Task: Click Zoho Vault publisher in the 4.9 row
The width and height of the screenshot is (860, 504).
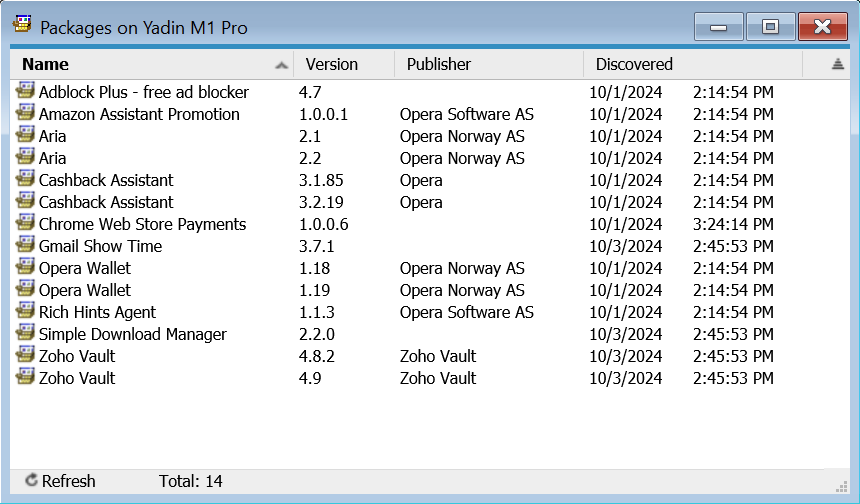Action: [438, 378]
